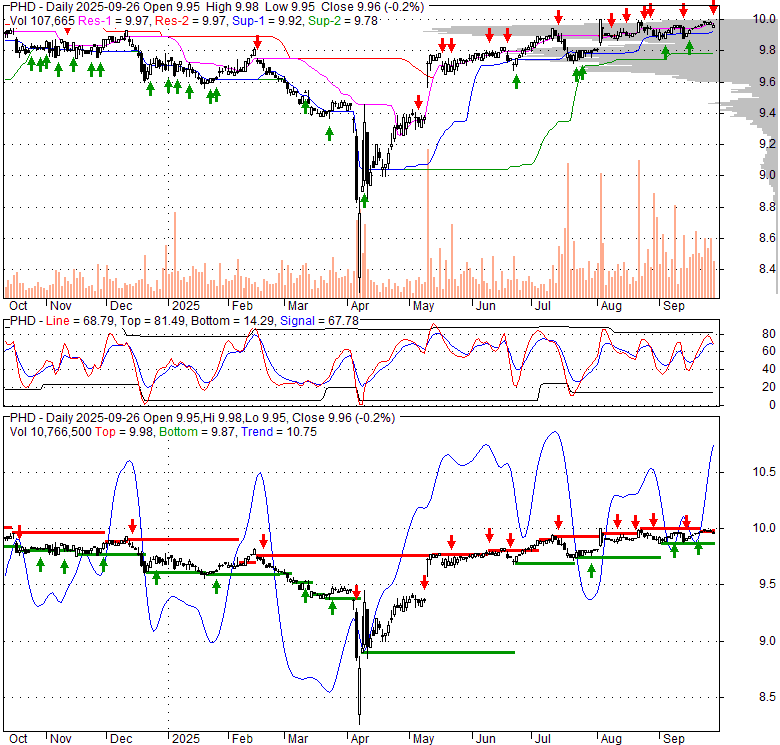This screenshot has width=780, height=745.
Task: Click "Apr" on the upper chart's date axis
Action: (x=360, y=306)
